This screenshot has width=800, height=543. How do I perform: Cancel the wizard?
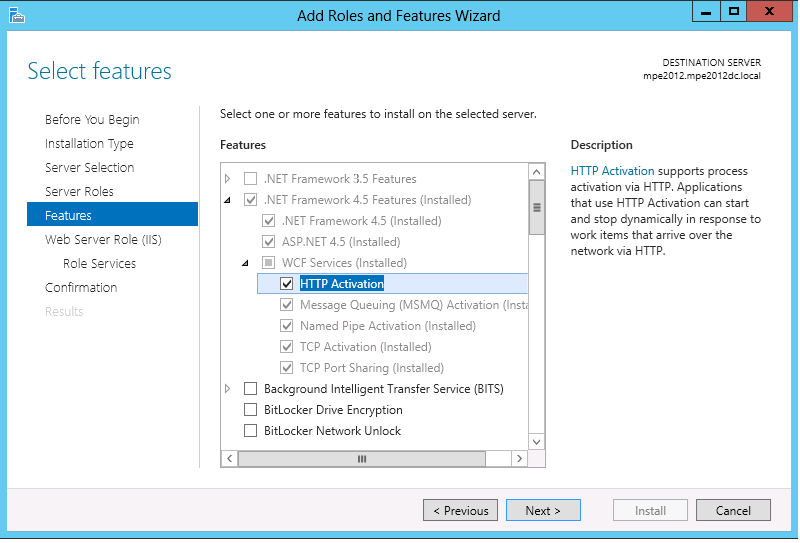click(x=733, y=510)
